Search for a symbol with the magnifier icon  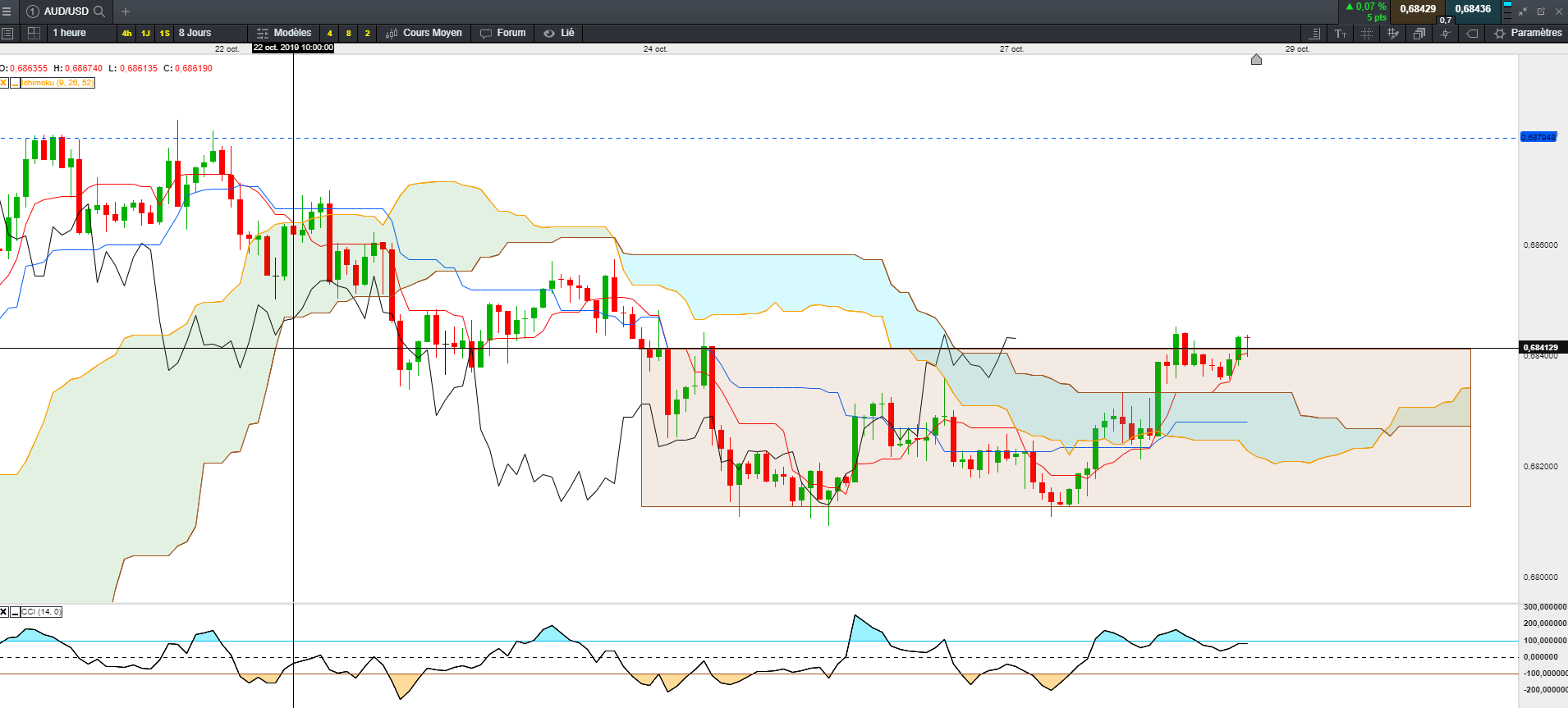(99, 11)
